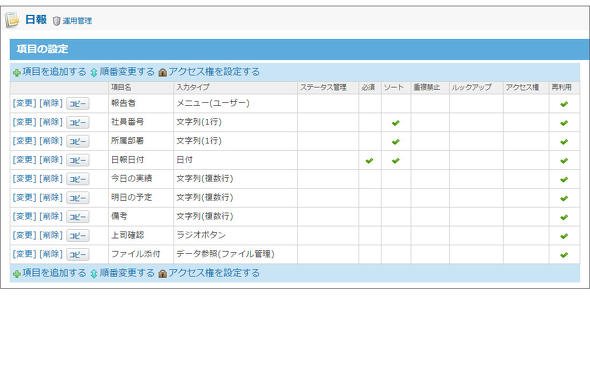Click bottom アクセス権を設定する link
This screenshot has width=590, height=383.
click(x=214, y=273)
